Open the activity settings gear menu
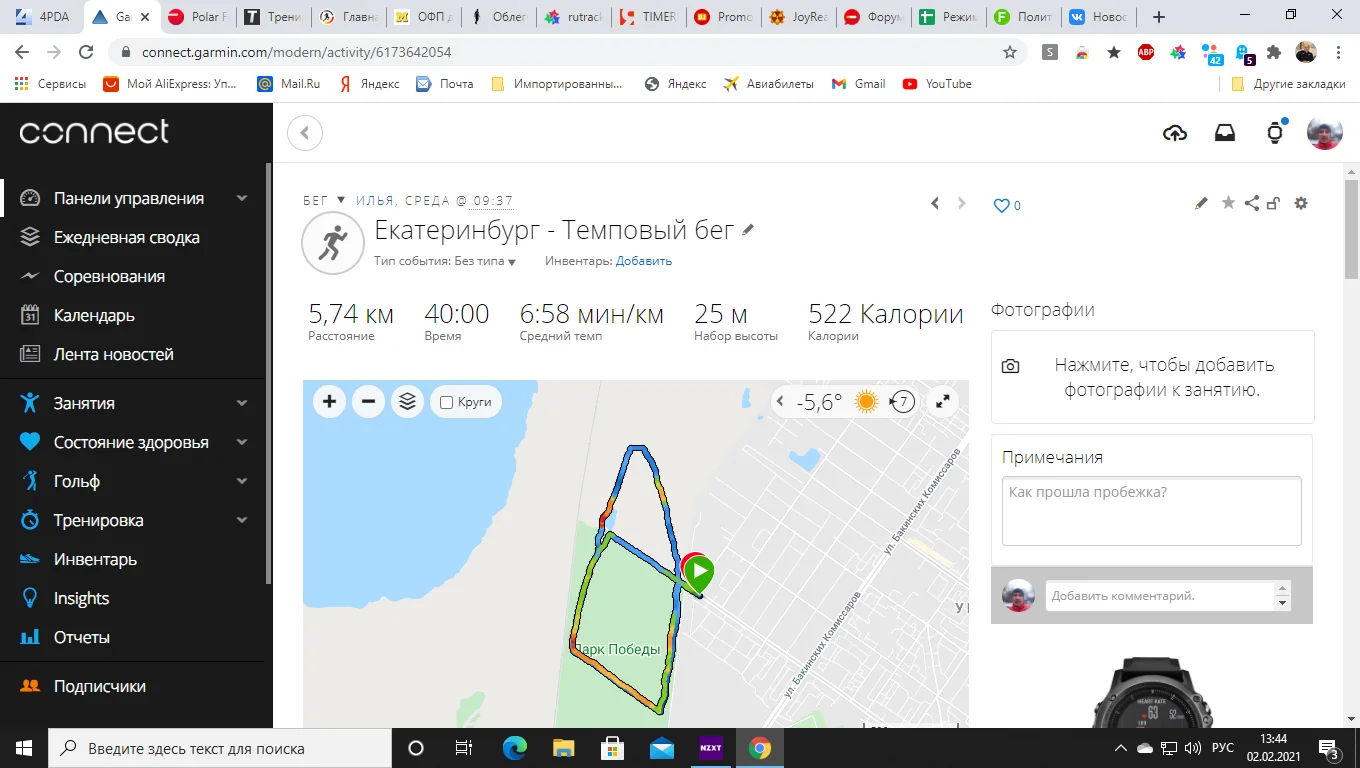 (x=1301, y=203)
